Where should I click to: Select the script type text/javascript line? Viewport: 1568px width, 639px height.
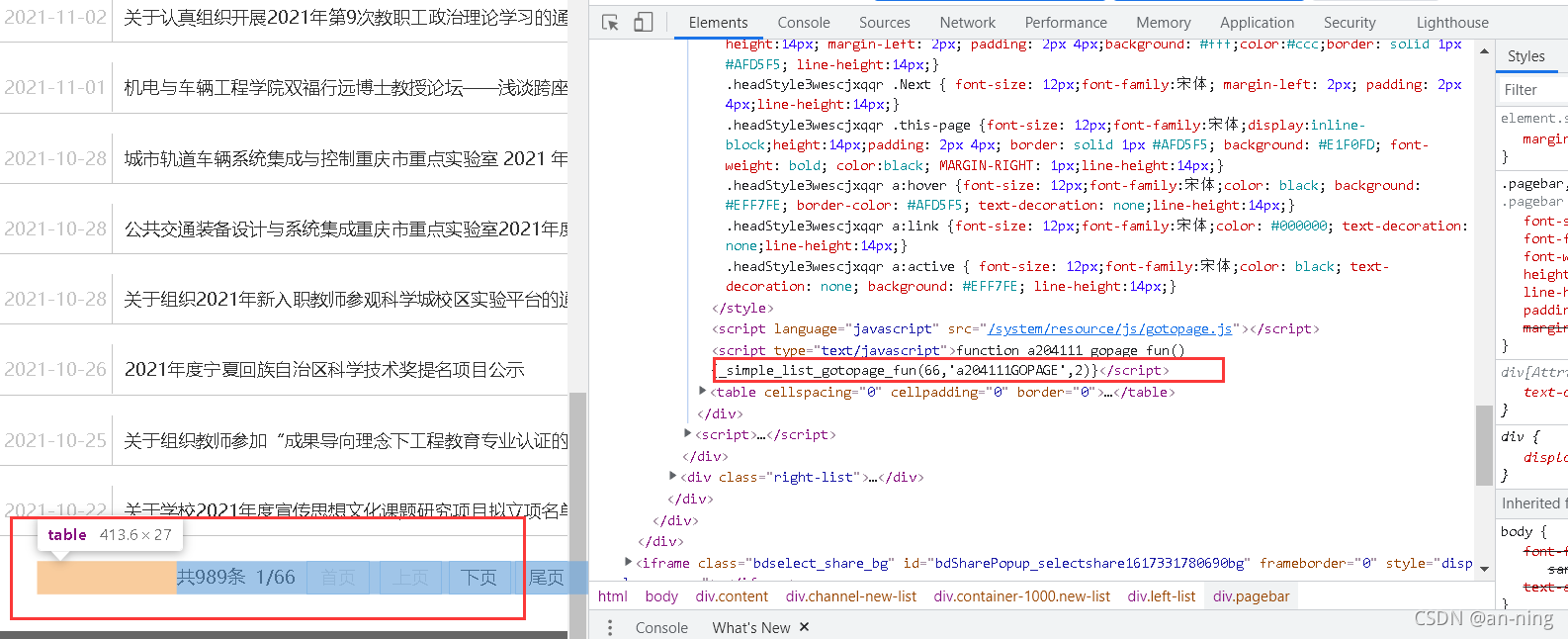(x=948, y=350)
